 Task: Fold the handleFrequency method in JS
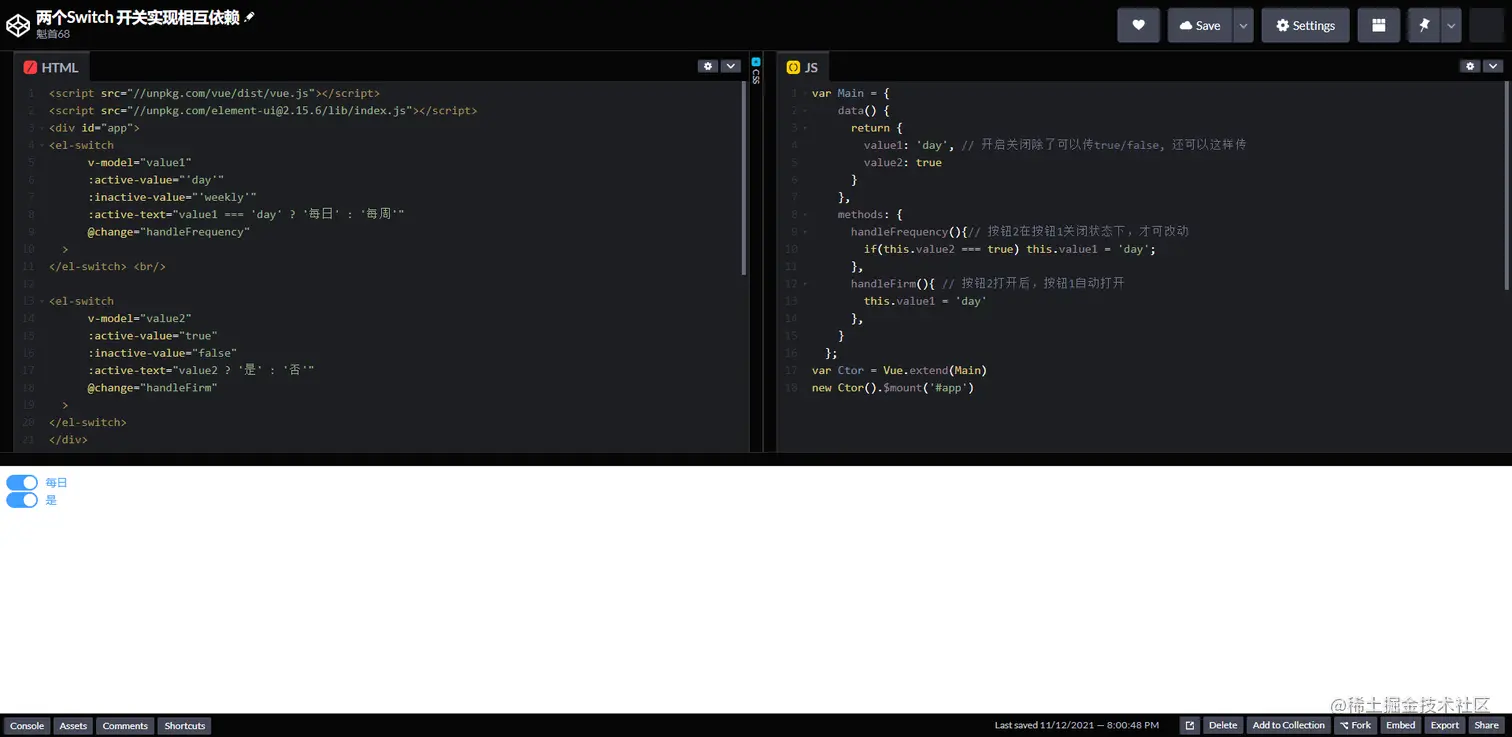point(804,232)
